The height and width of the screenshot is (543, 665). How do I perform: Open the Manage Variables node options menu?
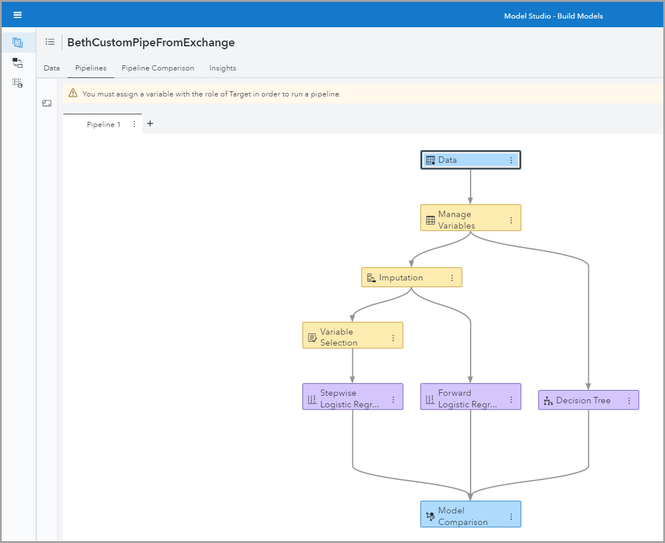(x=511, y=220)
